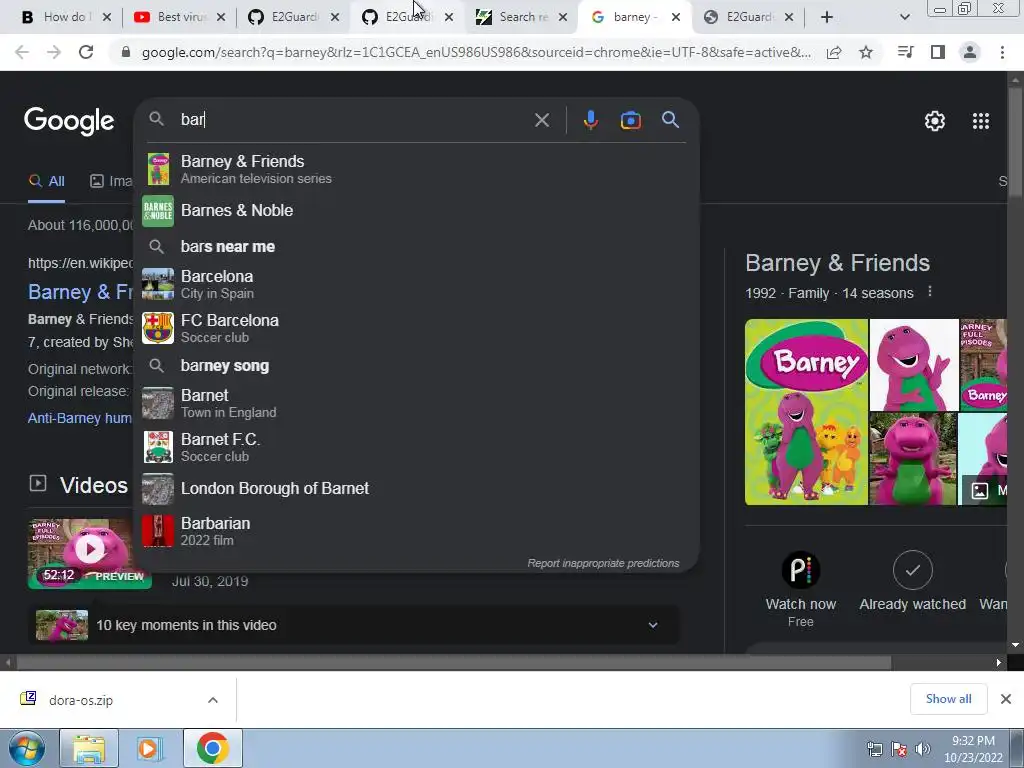Screen dimensions: 1024x768
Task: Open Action Center flag tray icon
Action: pos(899,749)
